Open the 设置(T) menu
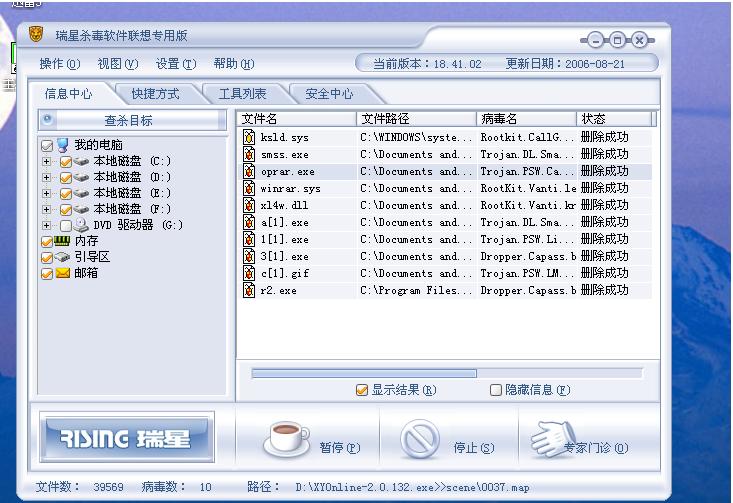The height and width of the screenshot is (503, 733). tap(176, 64)
